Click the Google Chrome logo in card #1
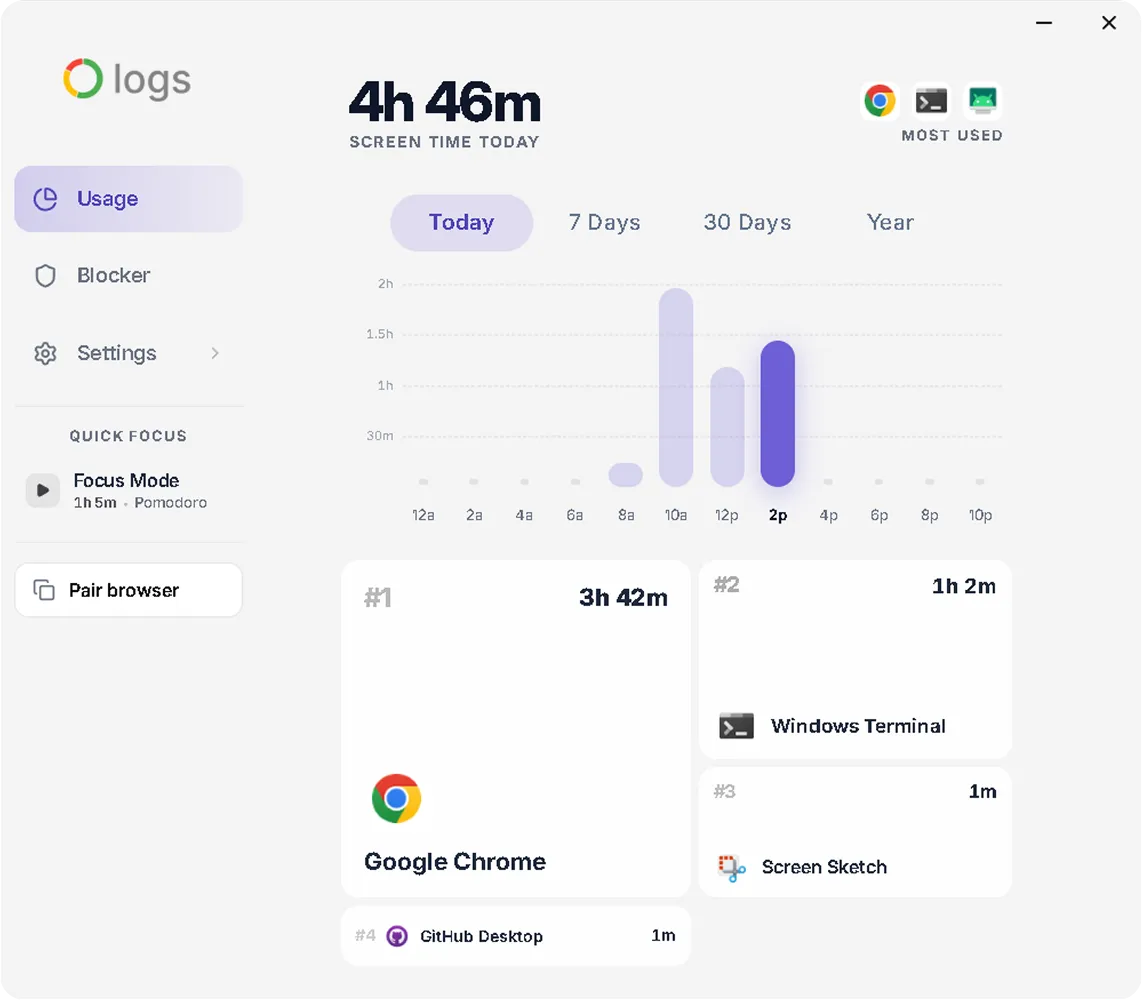The height and width of the screenshot is (1000, 1142). coord(396,798)
